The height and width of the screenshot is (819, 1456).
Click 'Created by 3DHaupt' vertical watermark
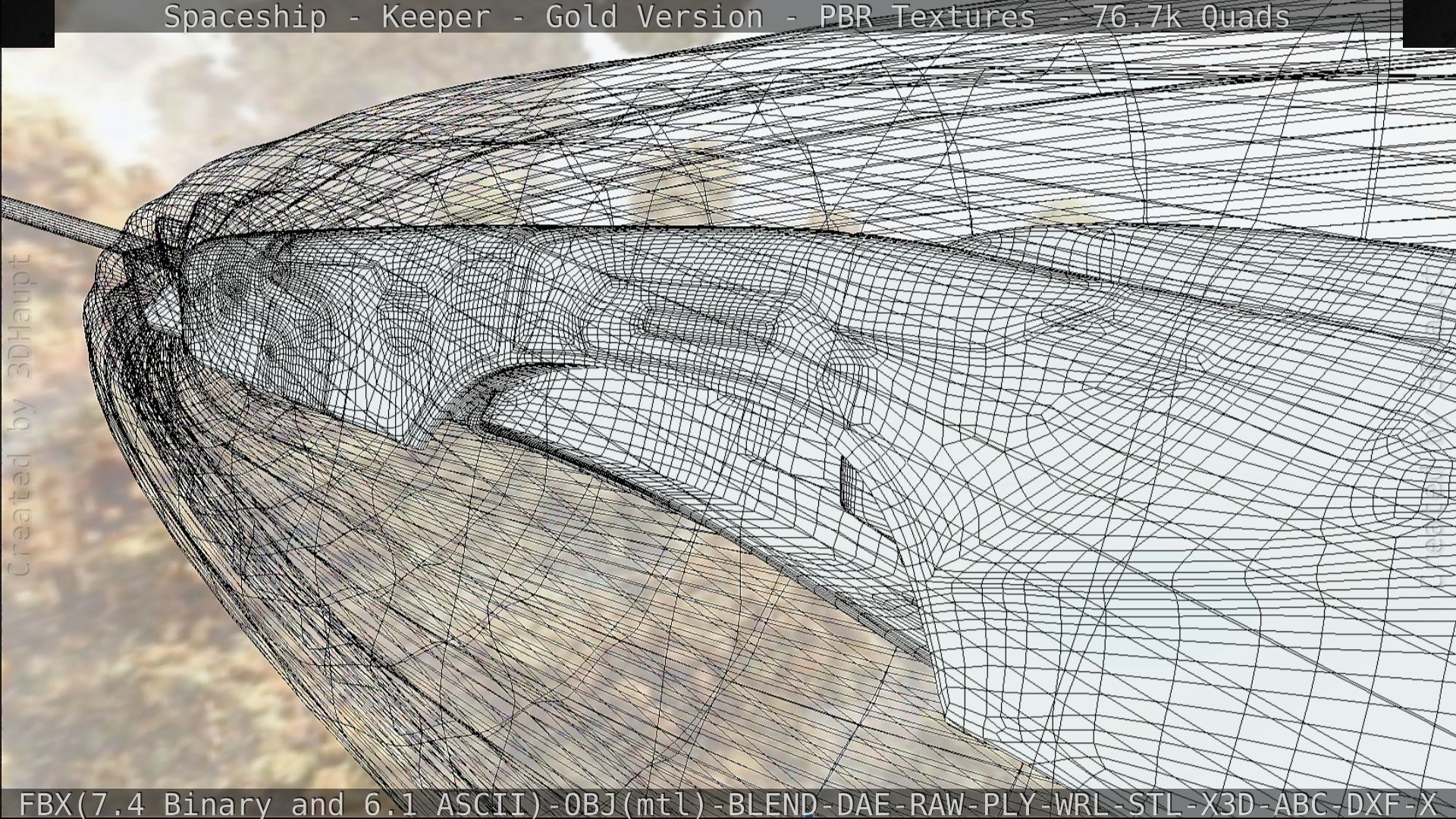point(20,416)
